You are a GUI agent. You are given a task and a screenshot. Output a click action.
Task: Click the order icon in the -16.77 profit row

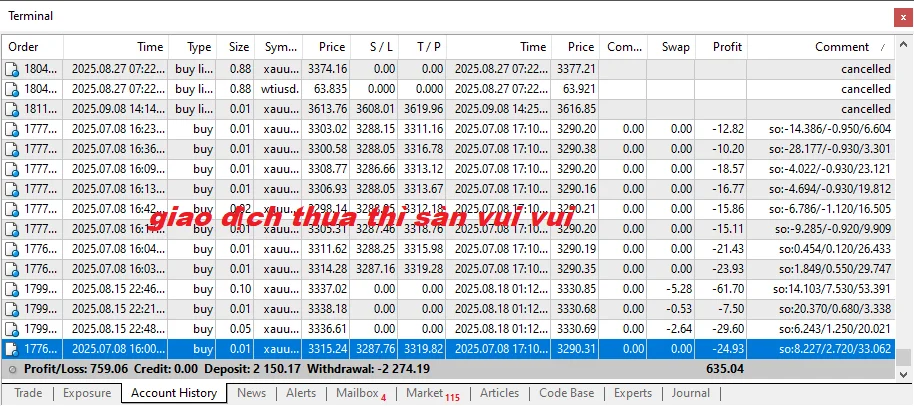(12, 189)
